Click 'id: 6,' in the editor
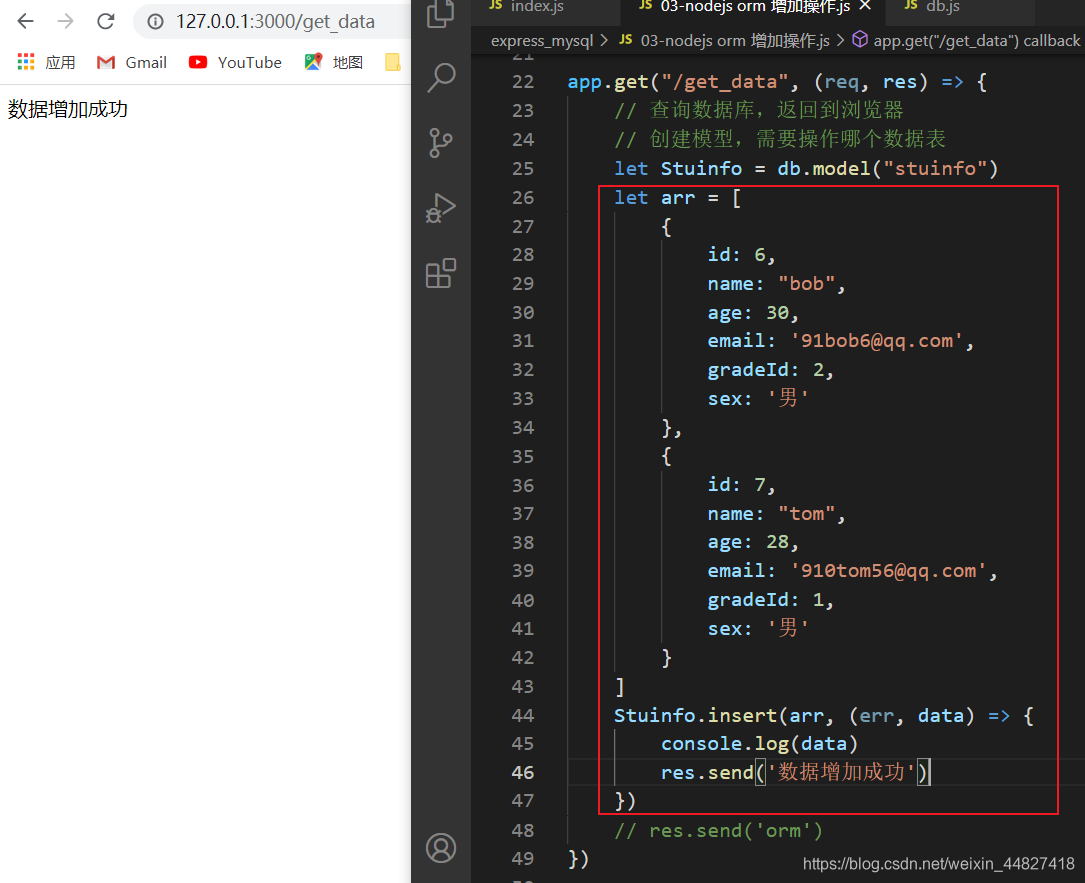1085x883 pixels. 741,255
